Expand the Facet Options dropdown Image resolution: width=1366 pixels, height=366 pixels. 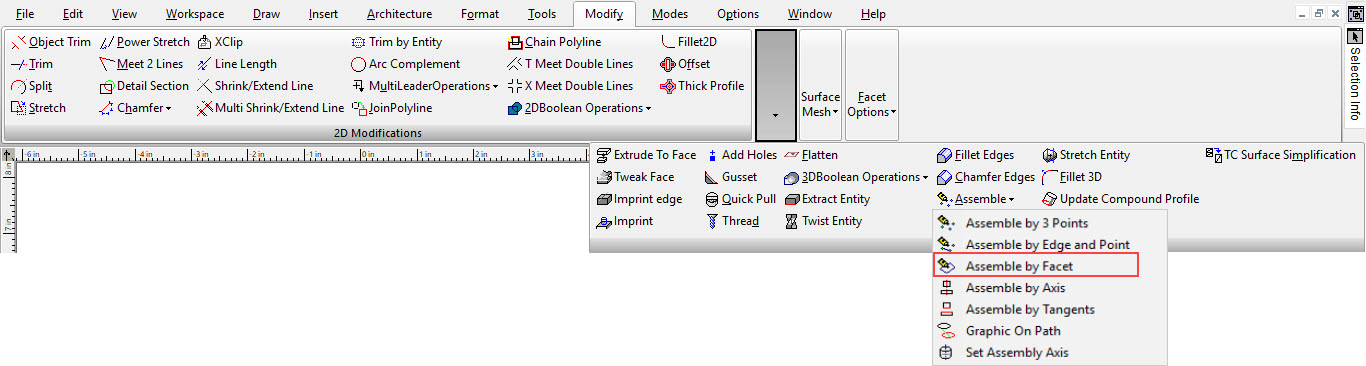[x=872, y=85]
